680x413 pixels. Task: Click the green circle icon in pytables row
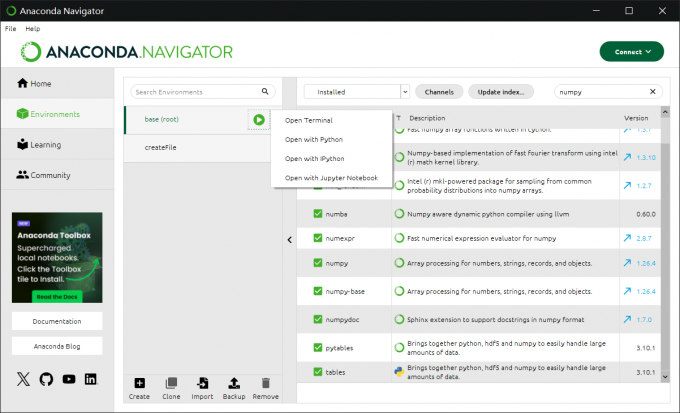click(399, 347)
